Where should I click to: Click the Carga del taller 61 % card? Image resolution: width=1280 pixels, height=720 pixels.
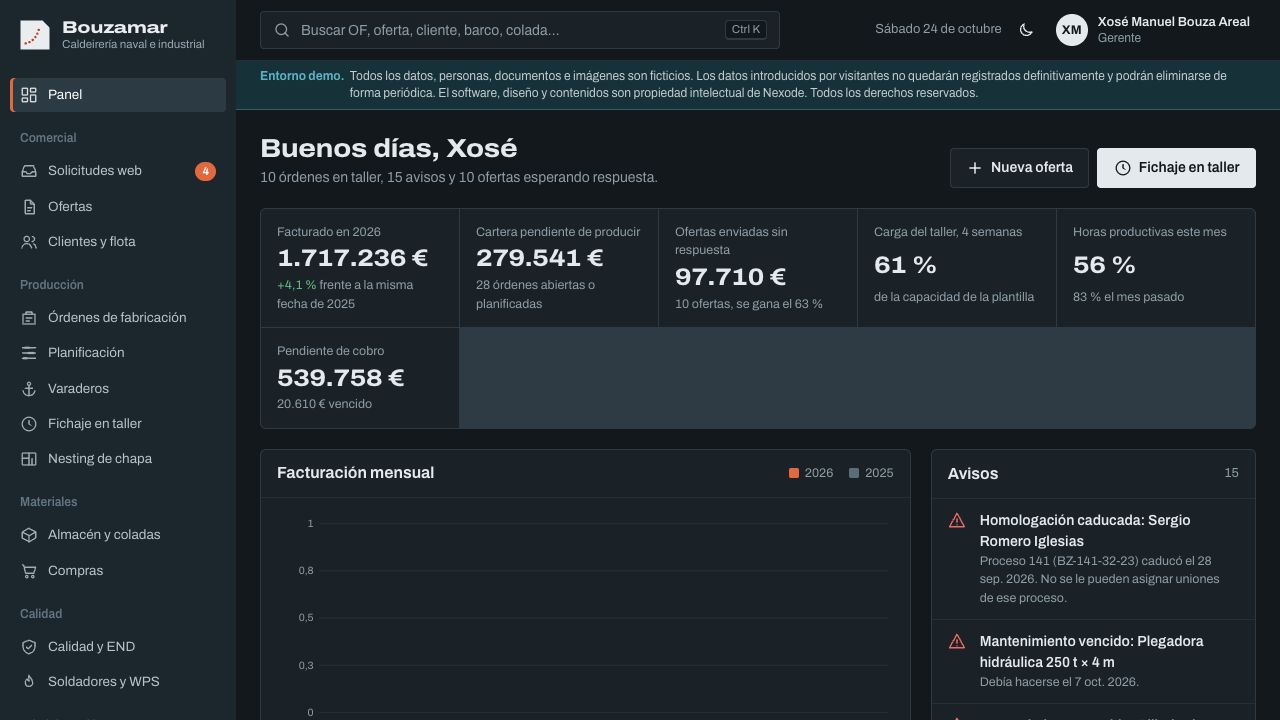point(957,268)
